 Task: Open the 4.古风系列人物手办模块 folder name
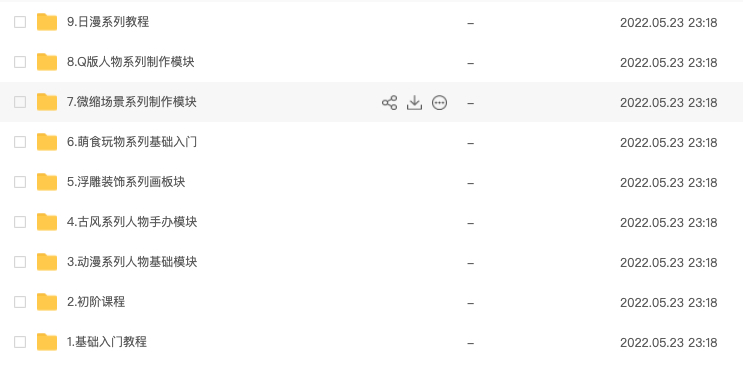click(132, 222)
